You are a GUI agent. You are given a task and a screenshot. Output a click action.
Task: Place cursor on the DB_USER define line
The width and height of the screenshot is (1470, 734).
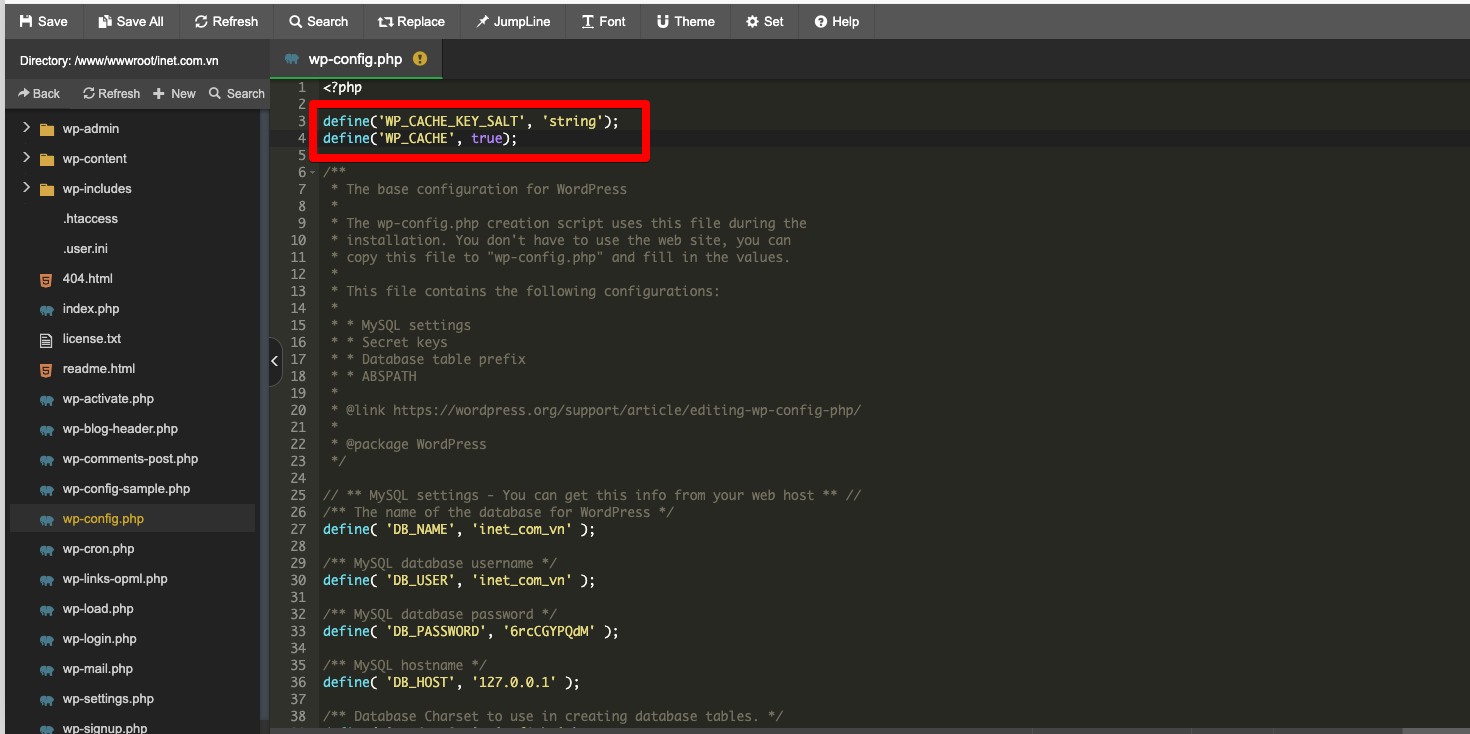coord(459,580)
